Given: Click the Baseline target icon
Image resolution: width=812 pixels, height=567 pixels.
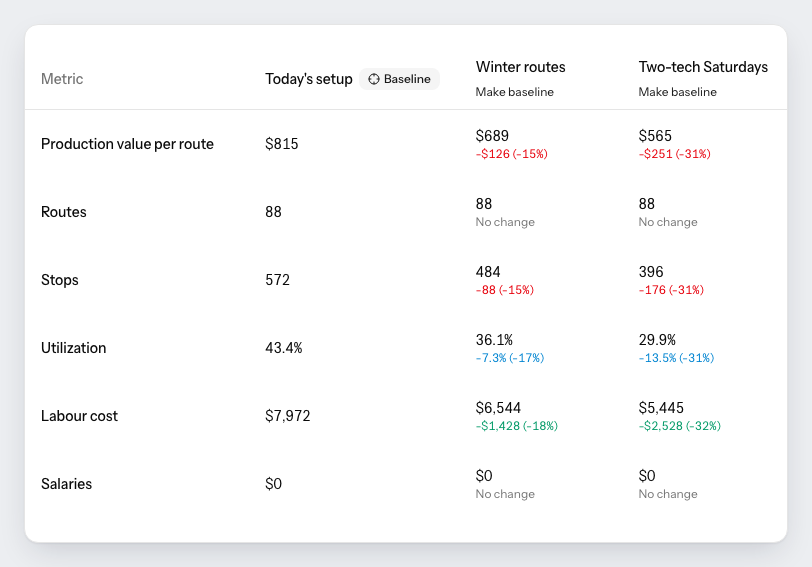Looking at the screenshot, I should point(374,79).
